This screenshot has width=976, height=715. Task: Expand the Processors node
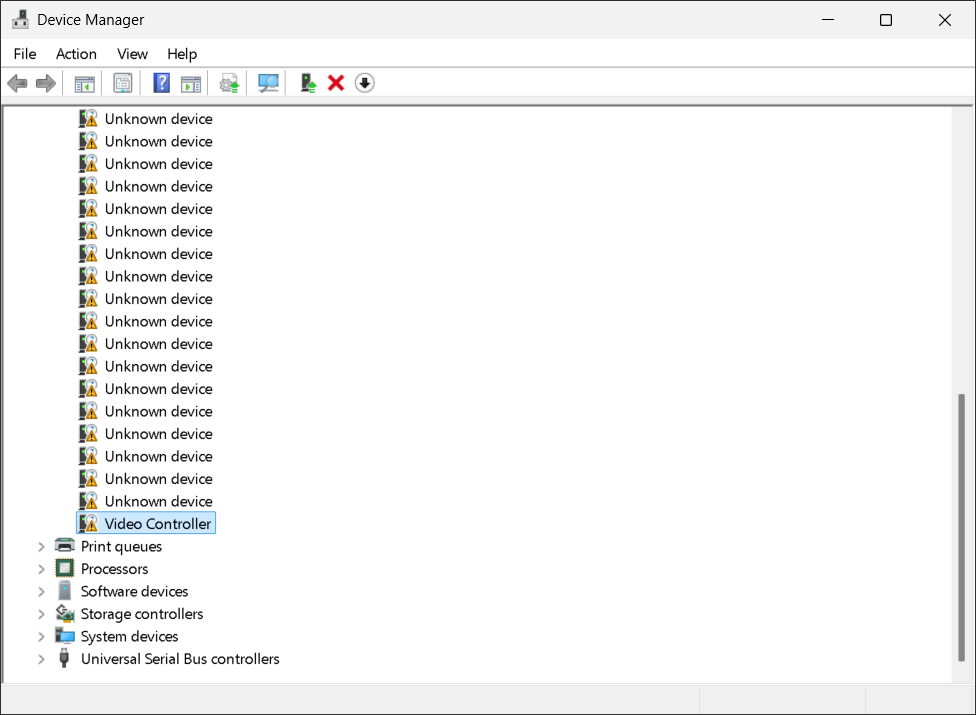41,569
